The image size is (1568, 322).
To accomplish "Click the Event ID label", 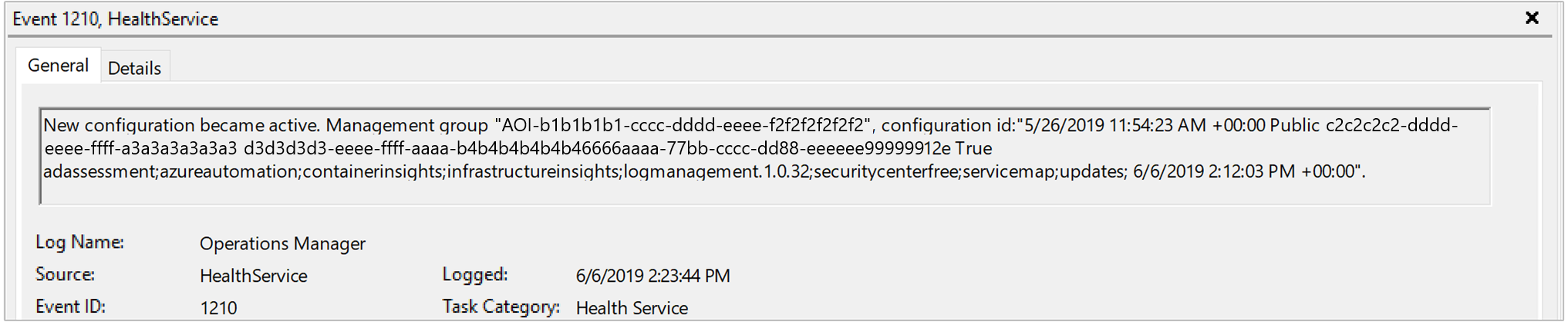I will 70,307.
